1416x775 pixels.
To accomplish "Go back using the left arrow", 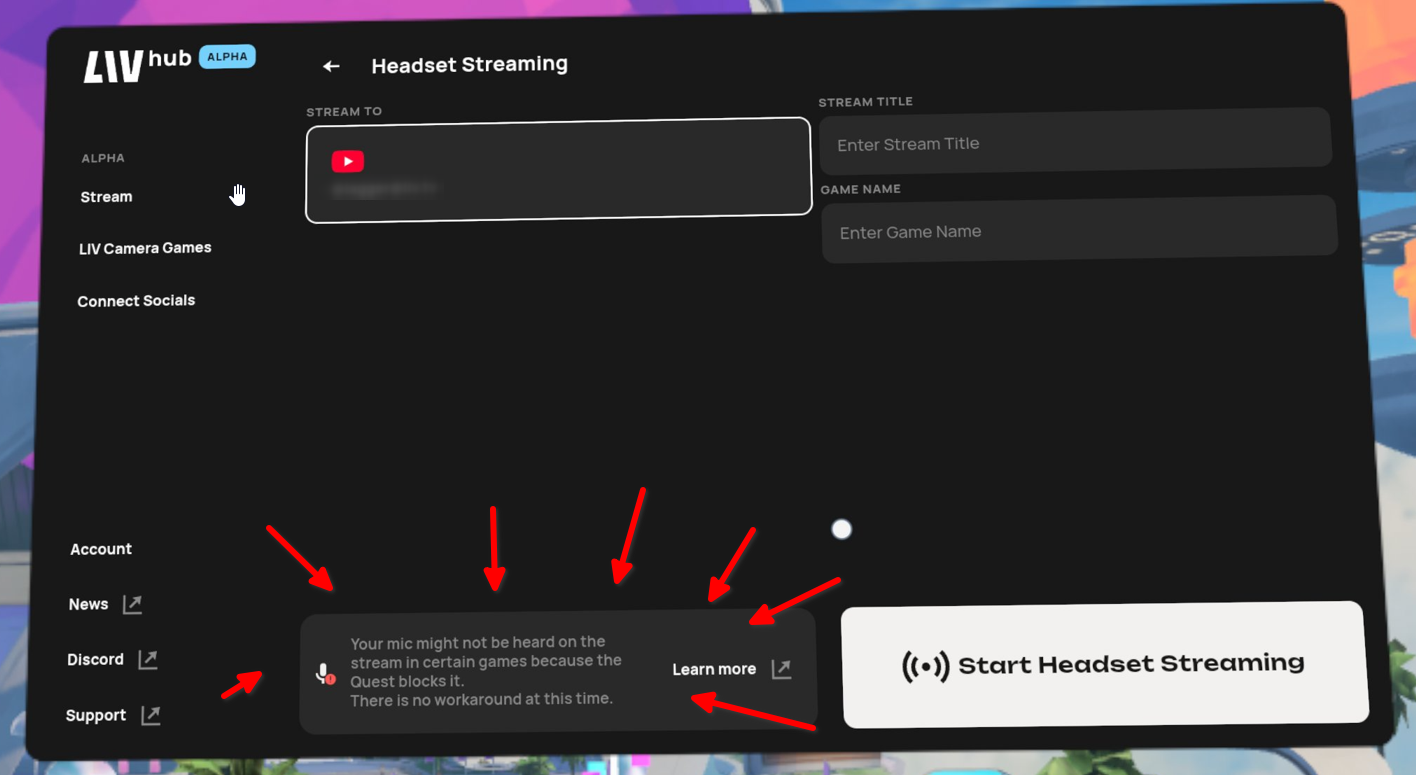I will pos(331,66).
